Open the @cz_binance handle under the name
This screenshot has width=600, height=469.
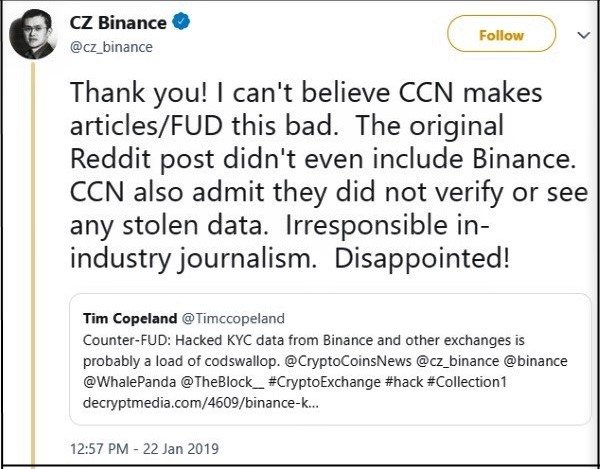(107, 48)
